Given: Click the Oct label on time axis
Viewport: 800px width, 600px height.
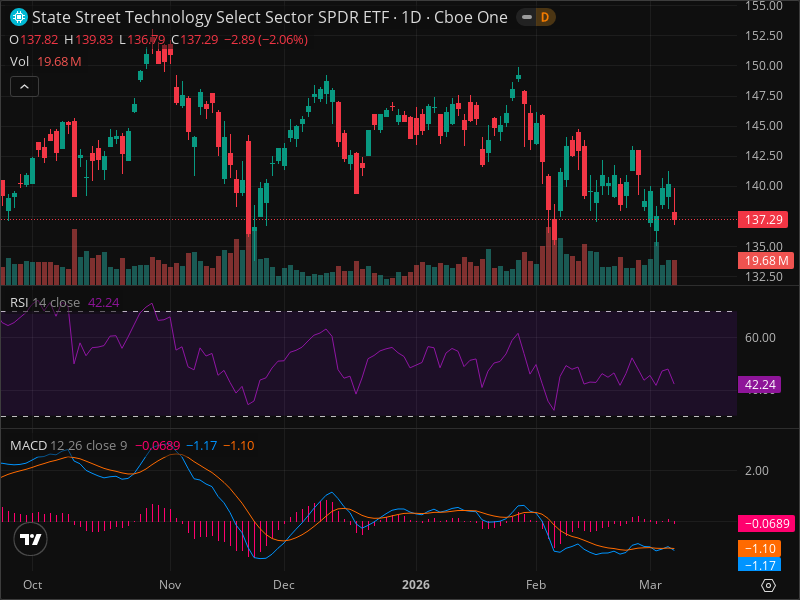Looking at the screenshot, I should point(33,585).
